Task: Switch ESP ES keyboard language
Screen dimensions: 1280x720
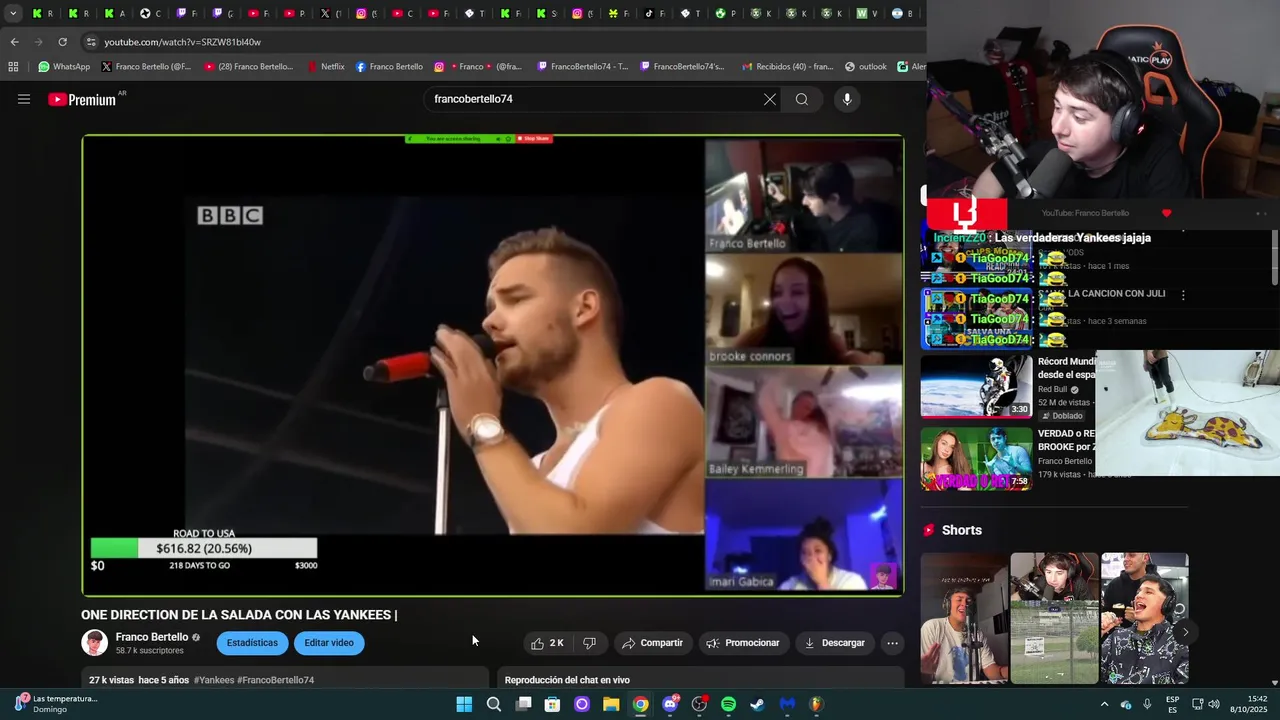Action: coord(1172,704)
